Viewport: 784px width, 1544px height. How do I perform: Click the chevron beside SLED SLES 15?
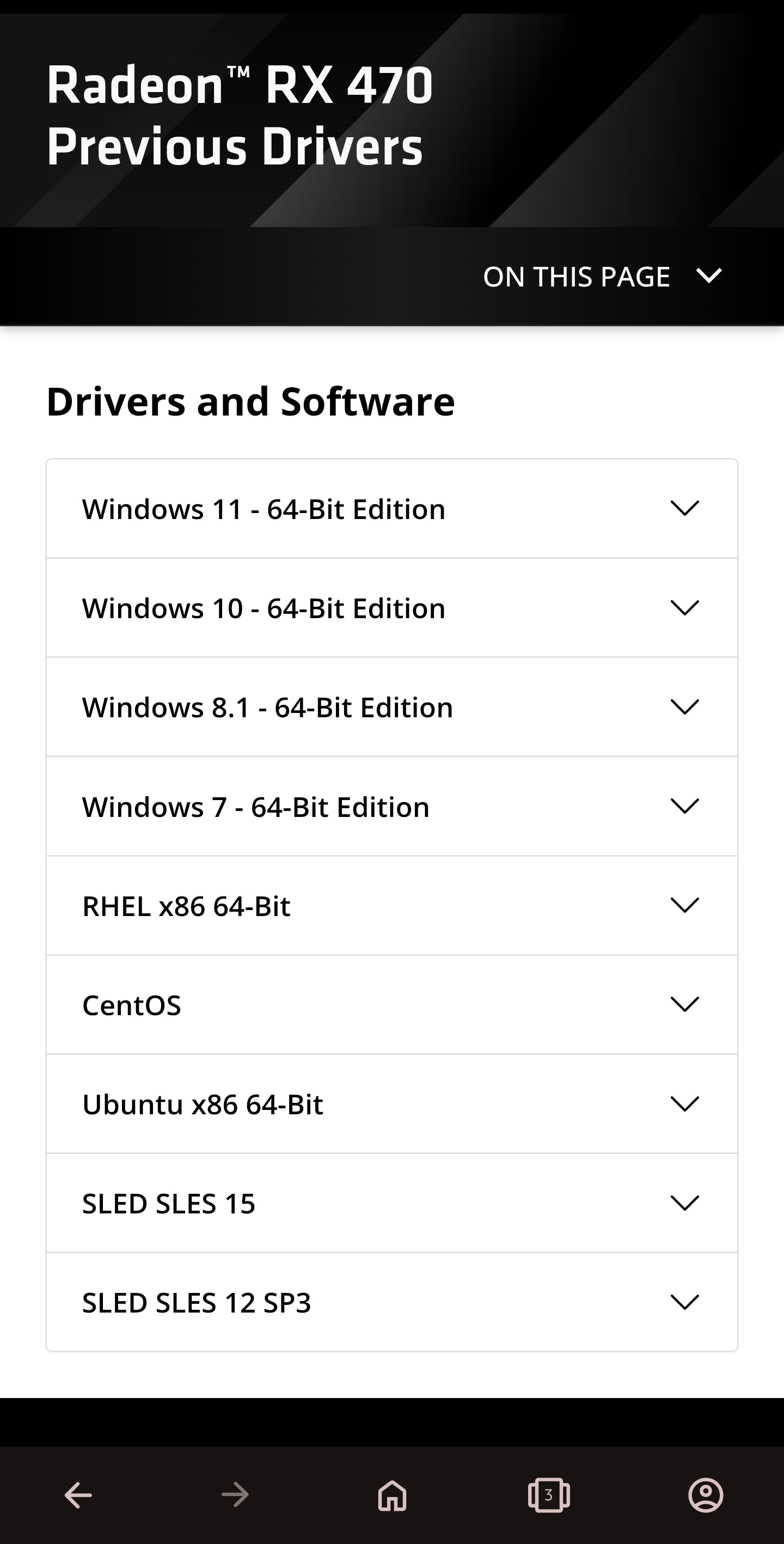684,1203
